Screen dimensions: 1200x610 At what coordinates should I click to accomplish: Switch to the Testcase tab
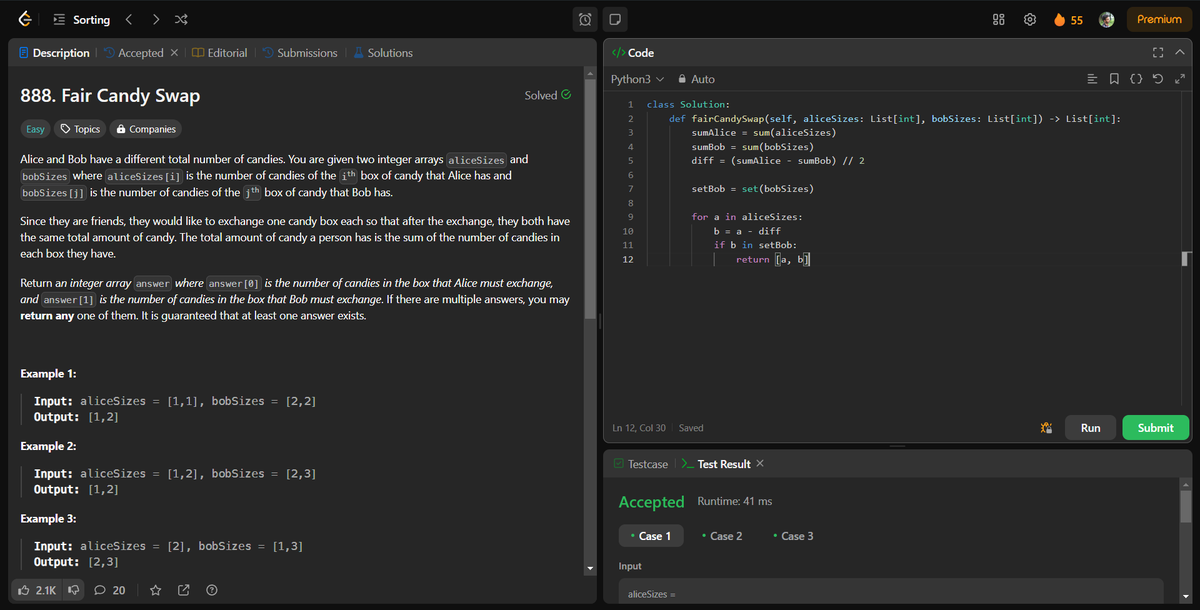[x=640, y=464]
